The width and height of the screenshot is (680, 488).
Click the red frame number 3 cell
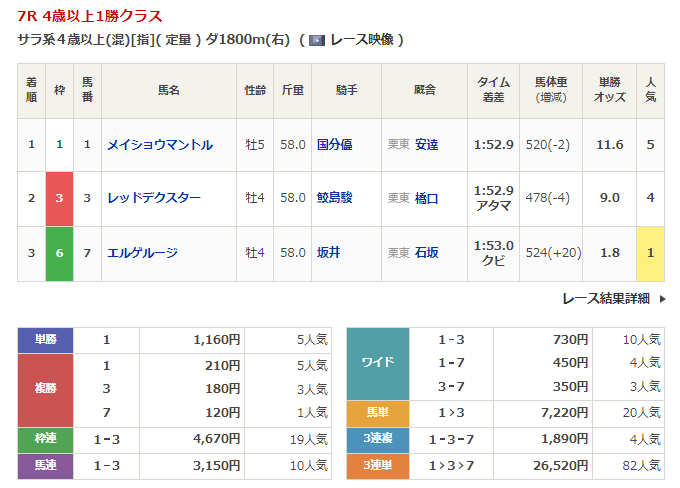click(59, 198)
